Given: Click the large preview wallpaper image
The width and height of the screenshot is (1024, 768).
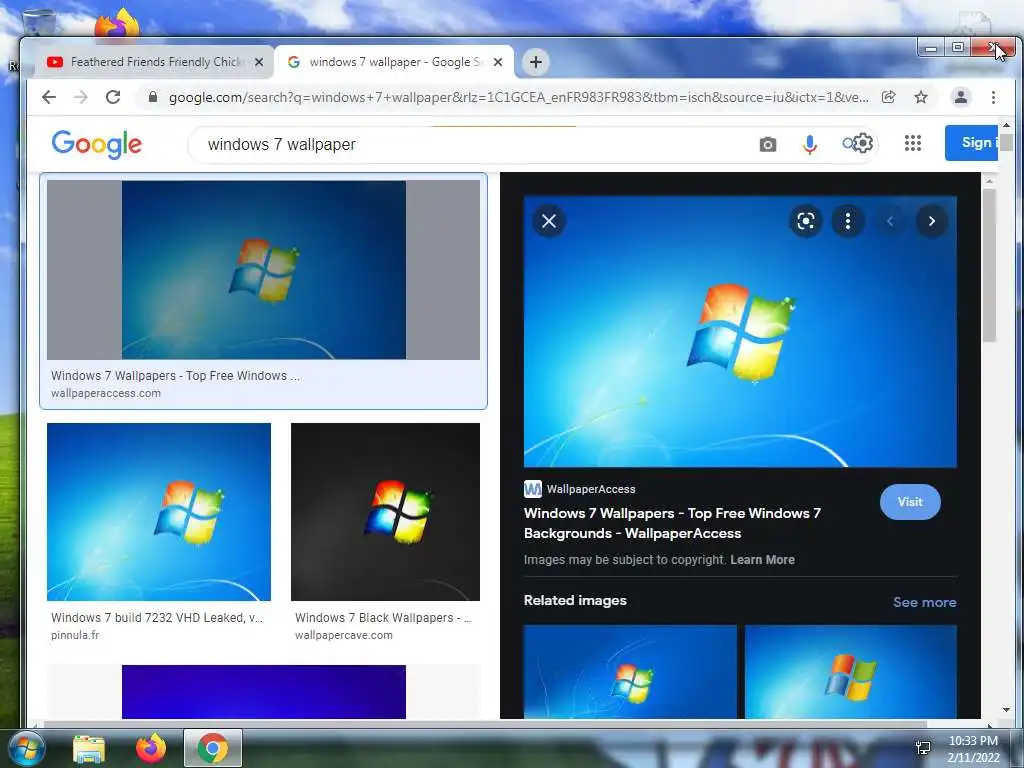Looking at the screenshot, I should pyautogui.click(x=740, y=332).
